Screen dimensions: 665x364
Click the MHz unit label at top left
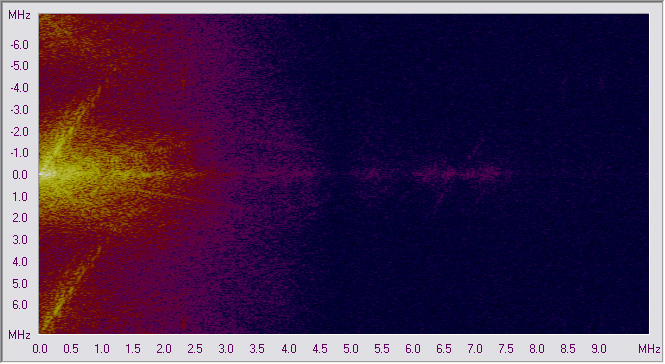pyautogui.click(x=20, y=15)
